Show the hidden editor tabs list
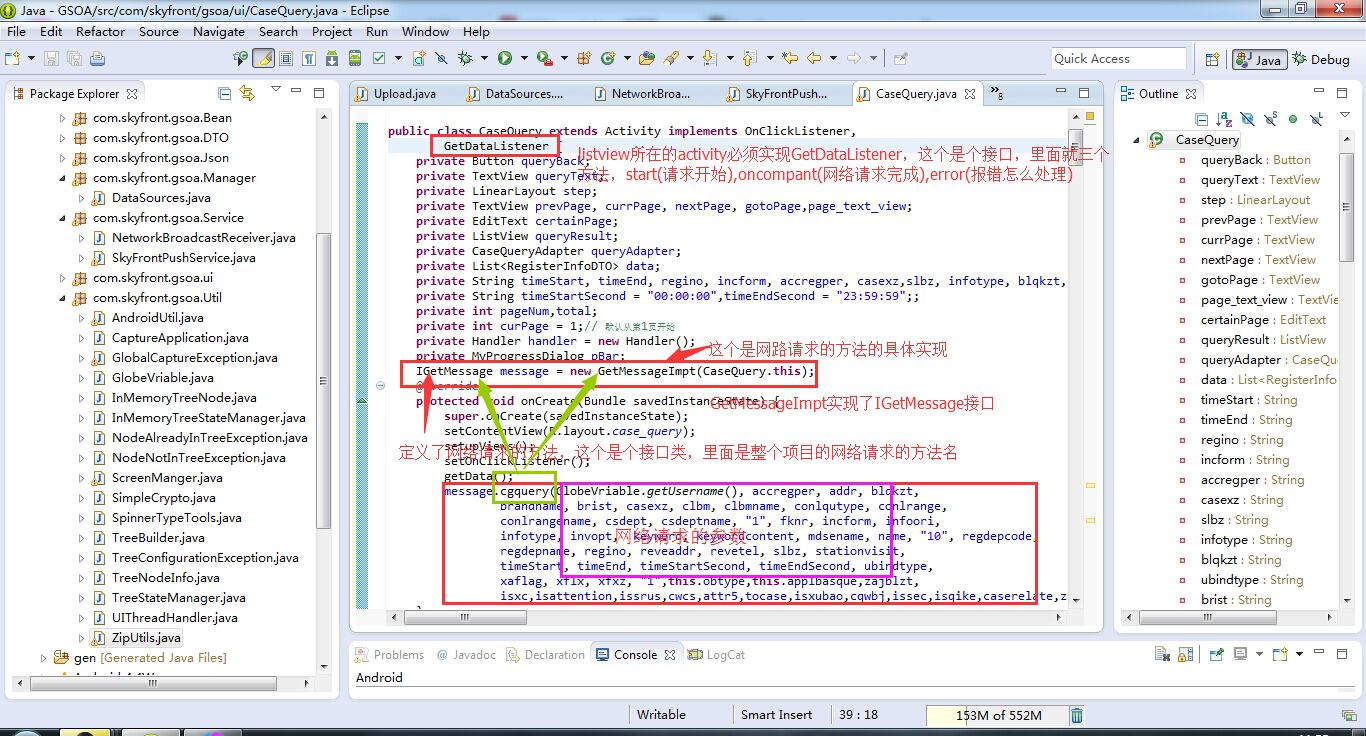Viewport: 1366px width, 736px height. point(996,94)
